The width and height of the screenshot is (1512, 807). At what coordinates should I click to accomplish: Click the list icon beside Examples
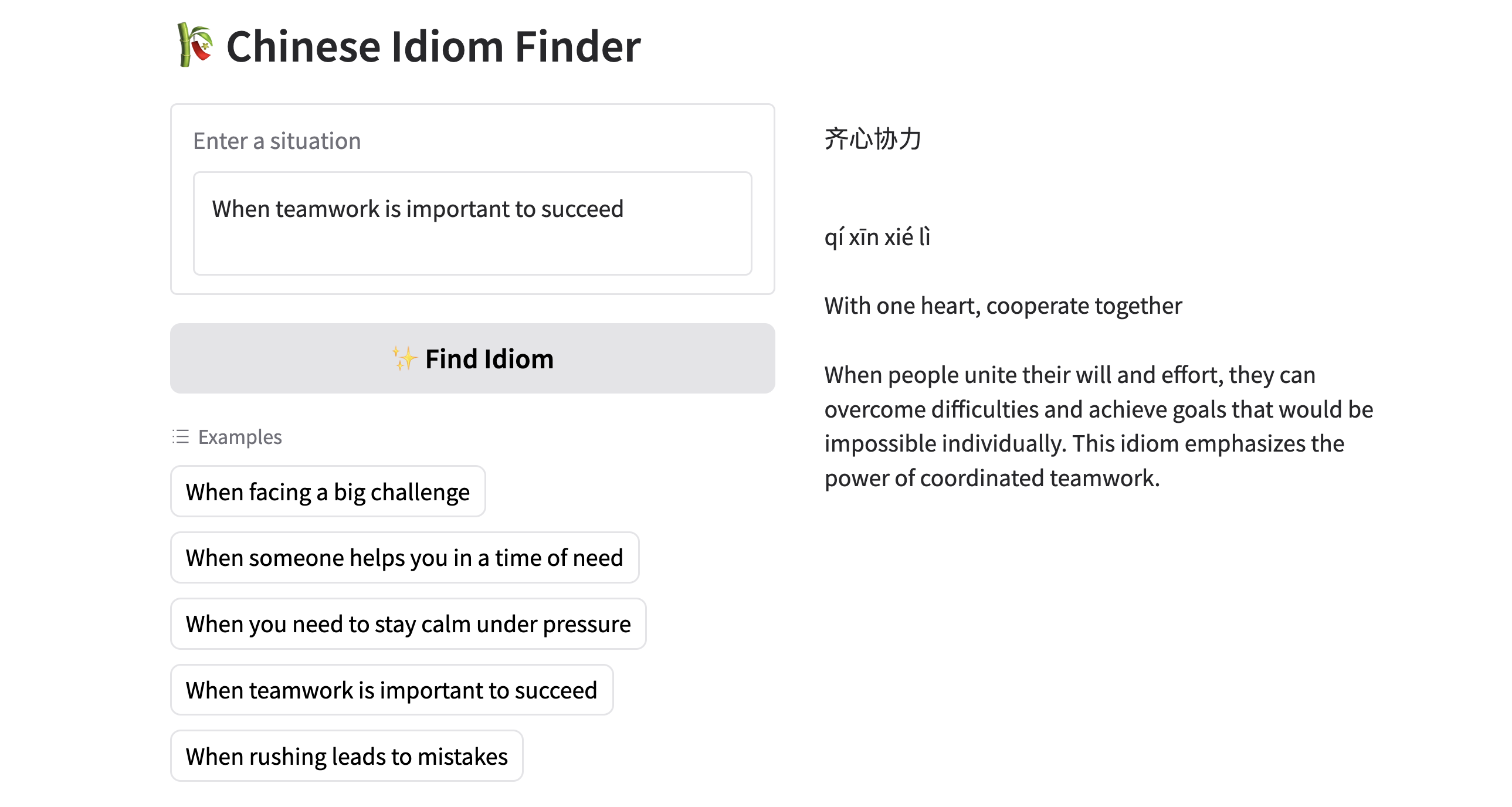click(179, 437)
